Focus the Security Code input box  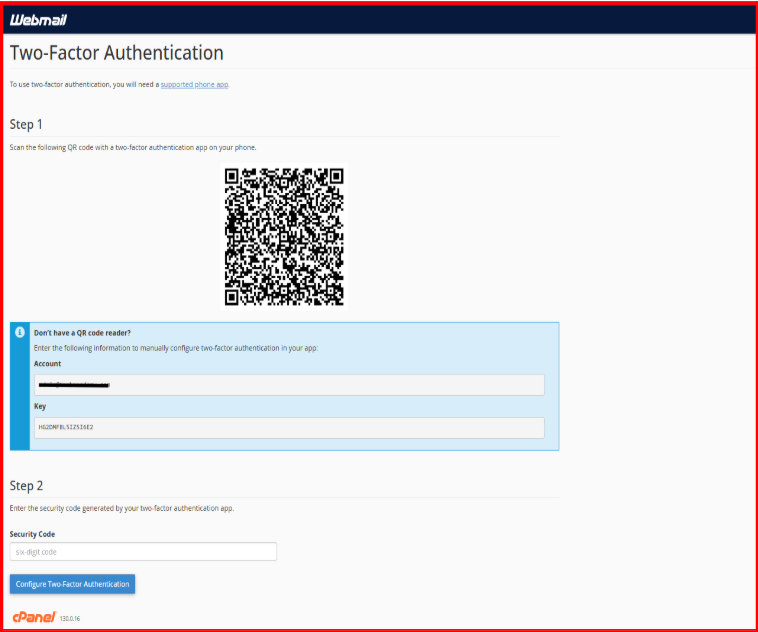tap(143, 552)
